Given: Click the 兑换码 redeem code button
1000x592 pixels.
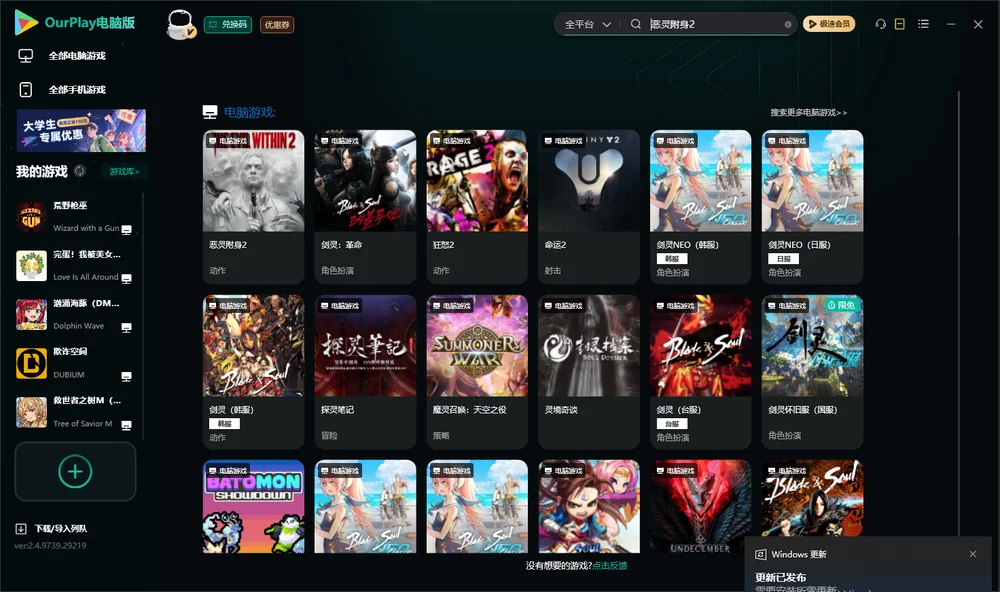Looking at the screenshot, I should [x=228, y=24].
